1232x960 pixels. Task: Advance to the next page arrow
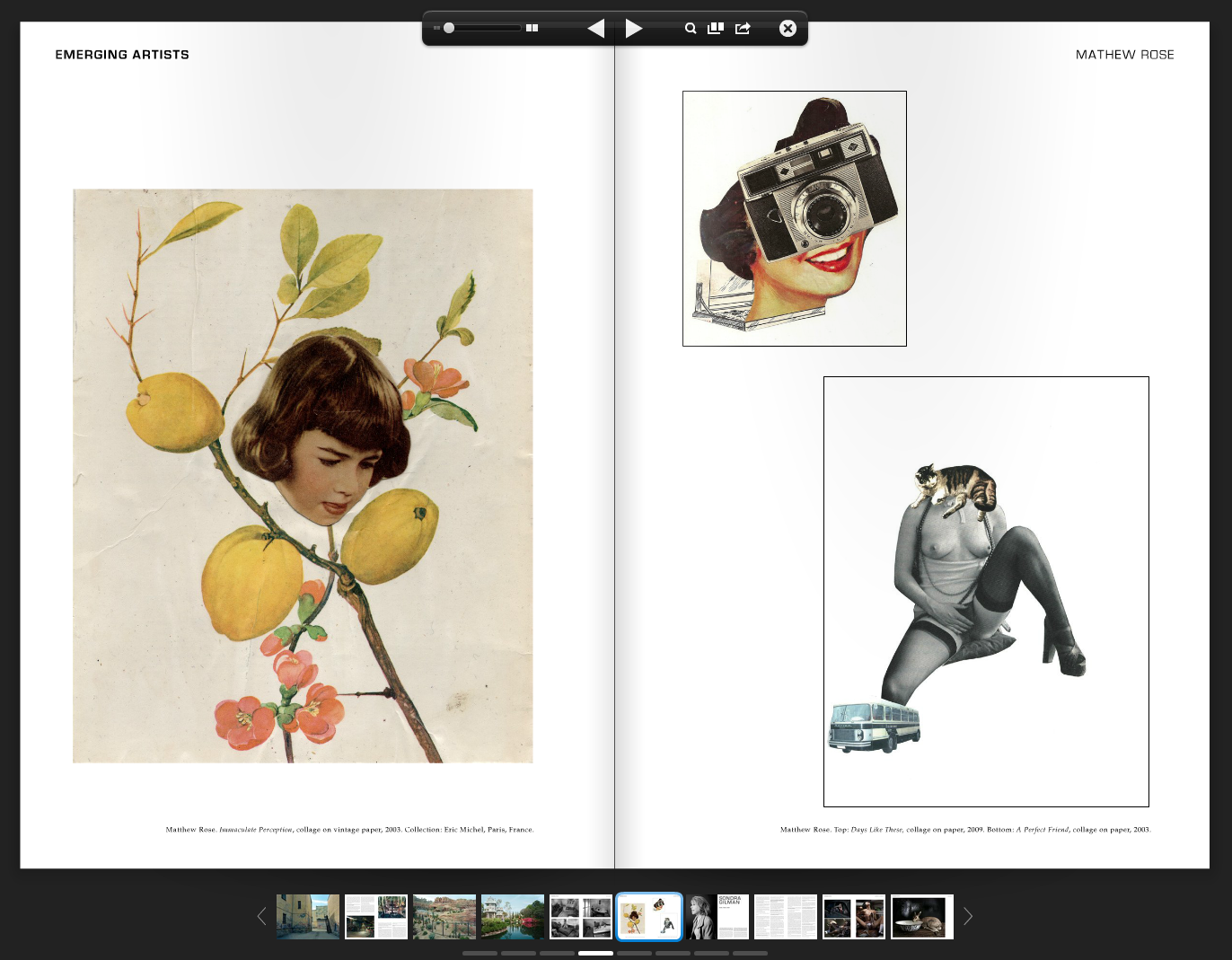click(633, 28)
